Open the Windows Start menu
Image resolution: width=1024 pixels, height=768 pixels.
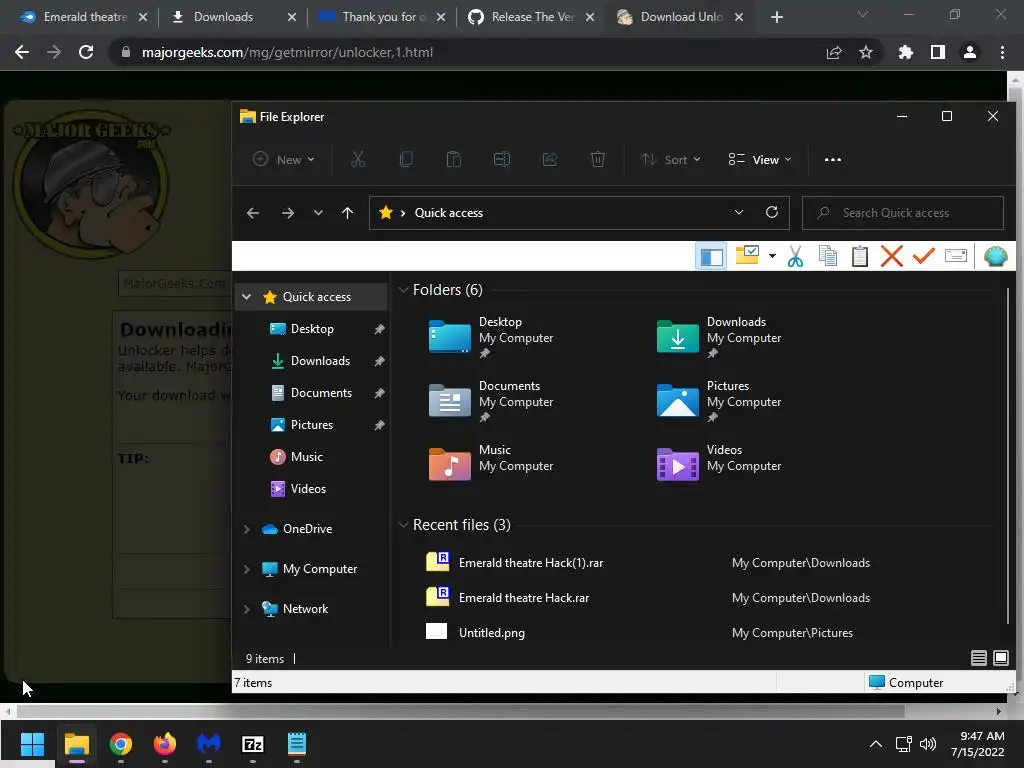click(32, 744)
